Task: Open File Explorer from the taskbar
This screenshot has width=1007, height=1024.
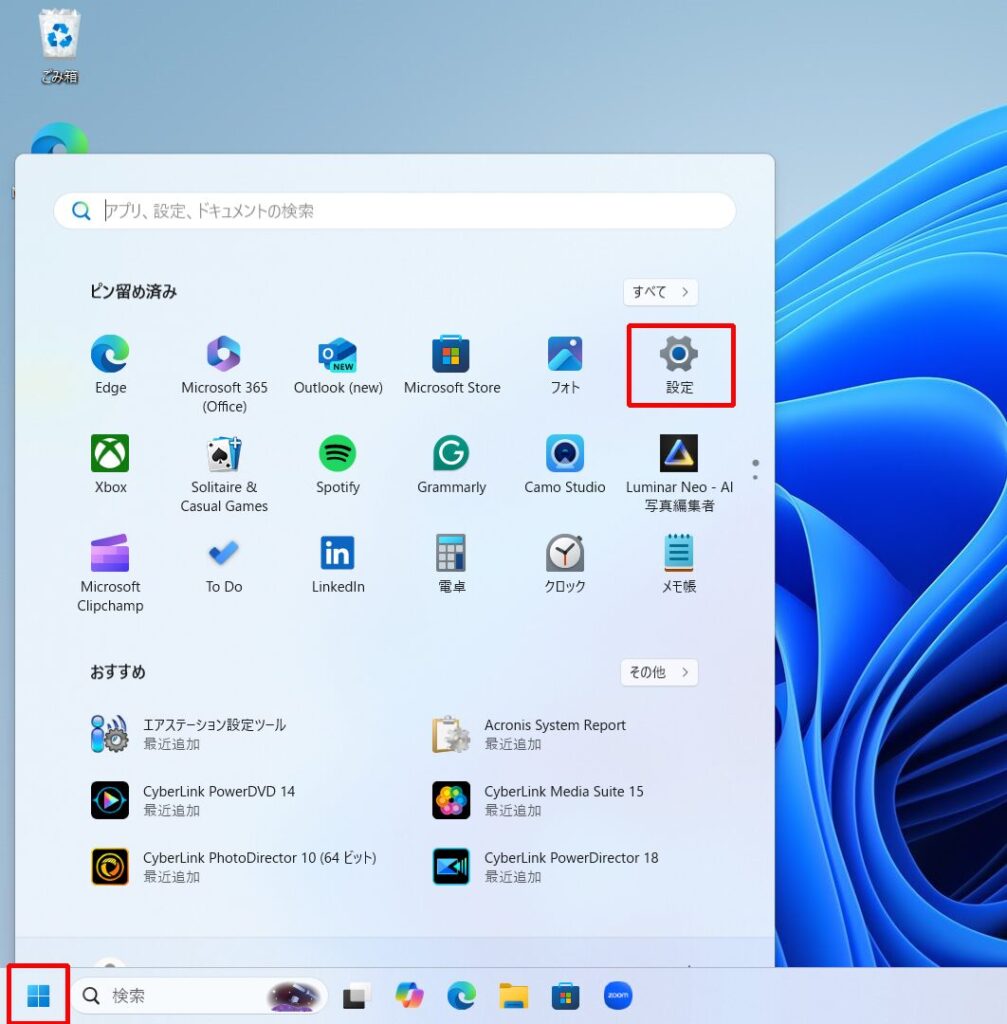Action: 513,995
